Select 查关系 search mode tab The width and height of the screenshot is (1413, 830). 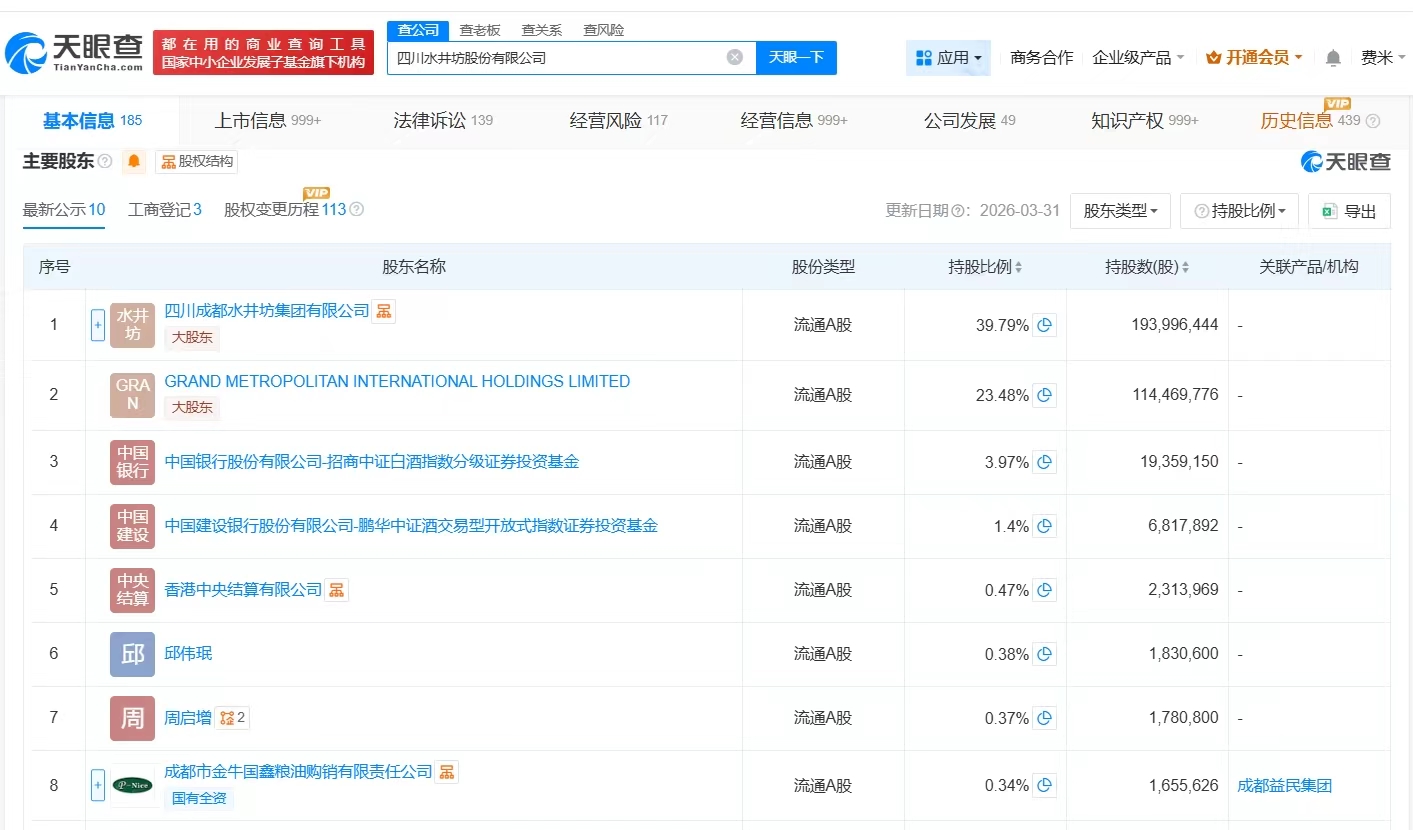(x=541, y=30)
